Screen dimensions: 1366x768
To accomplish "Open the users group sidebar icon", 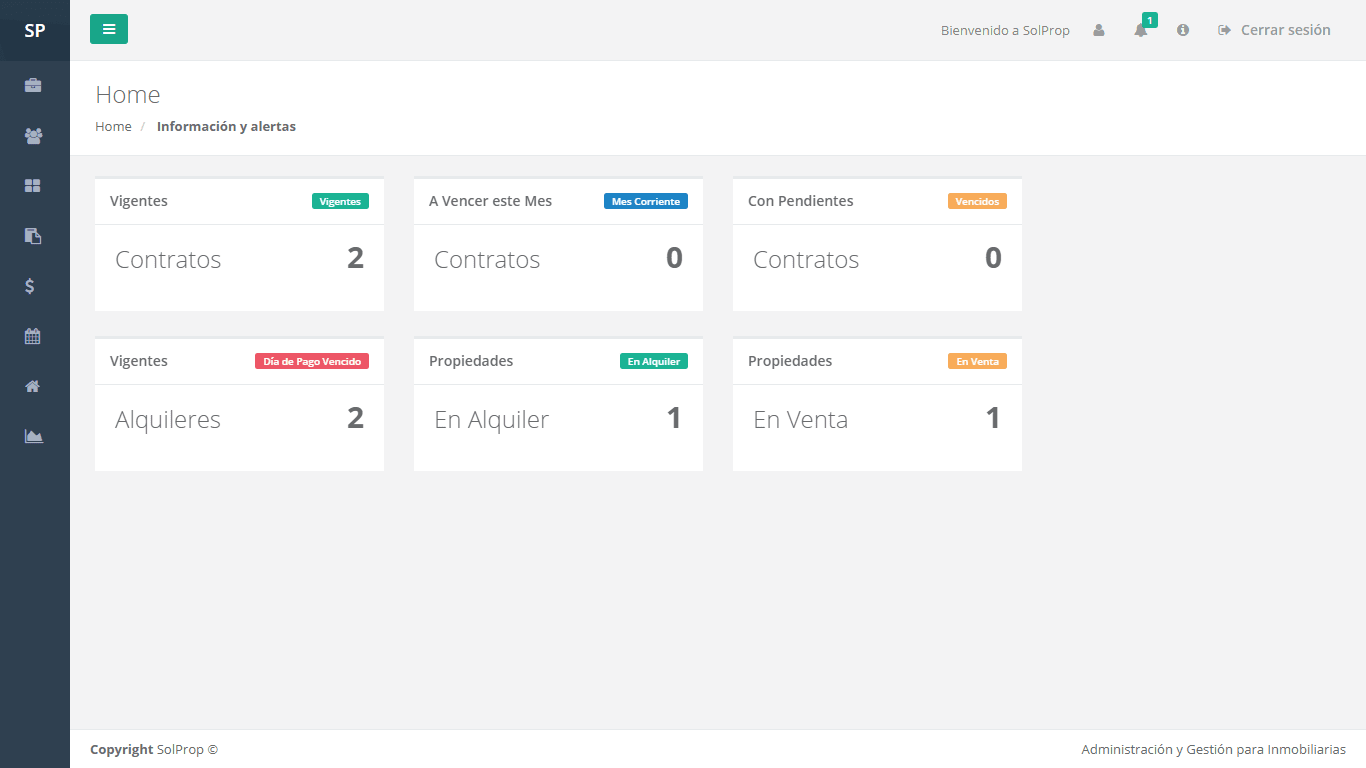I will pos(33,136).
